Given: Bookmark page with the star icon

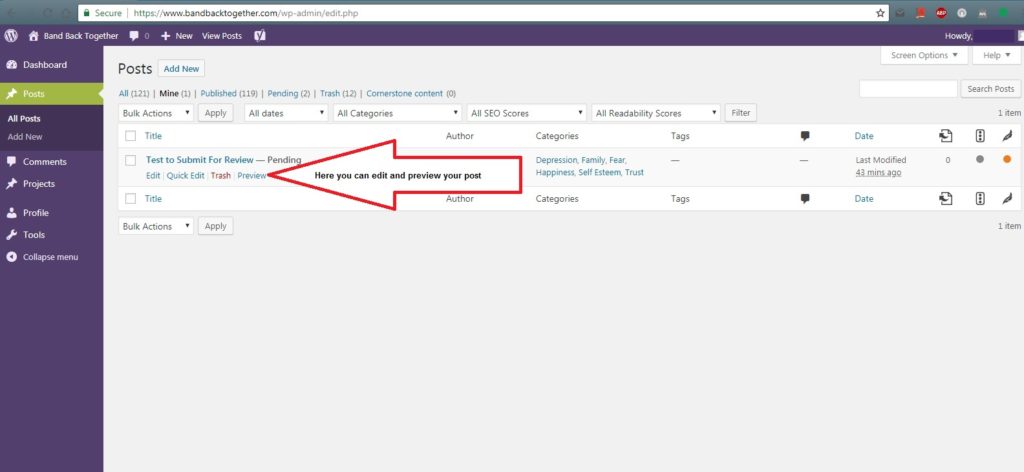Looking at the screenshot, I should click(x=880, y=13).
